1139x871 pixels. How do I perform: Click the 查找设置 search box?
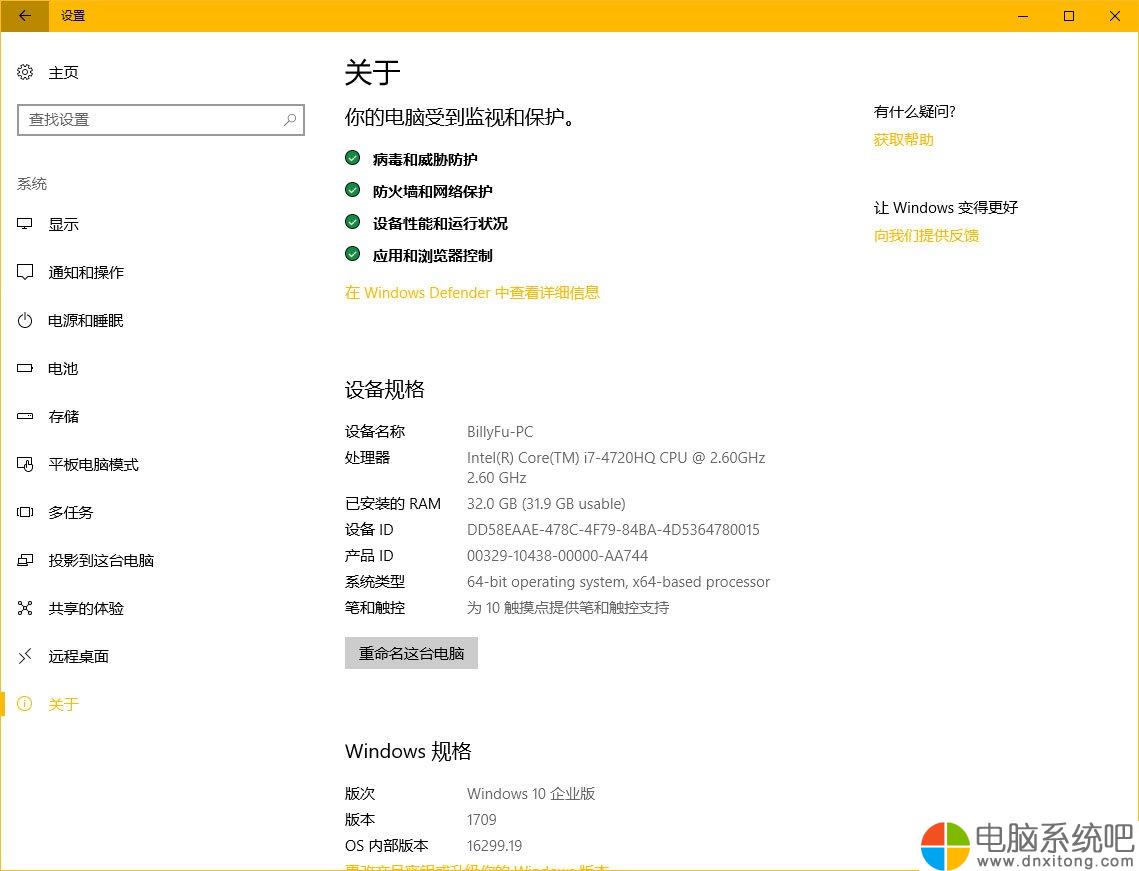tap(161, 120)
